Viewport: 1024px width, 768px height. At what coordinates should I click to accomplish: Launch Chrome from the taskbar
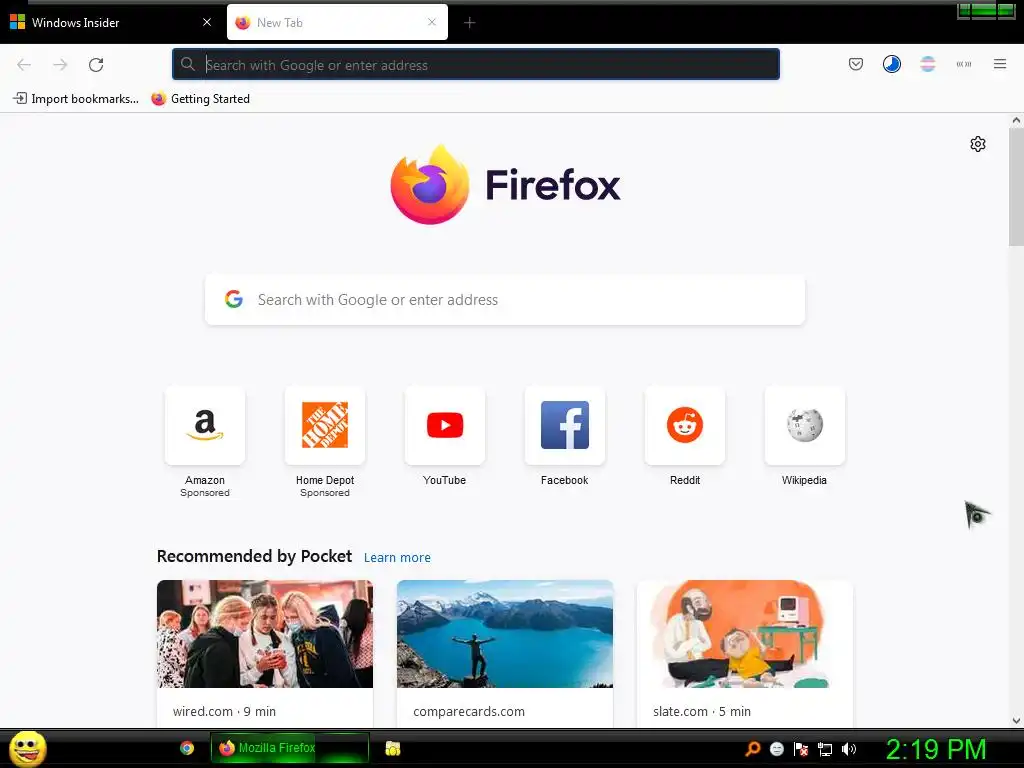click(x=187, y=748)
